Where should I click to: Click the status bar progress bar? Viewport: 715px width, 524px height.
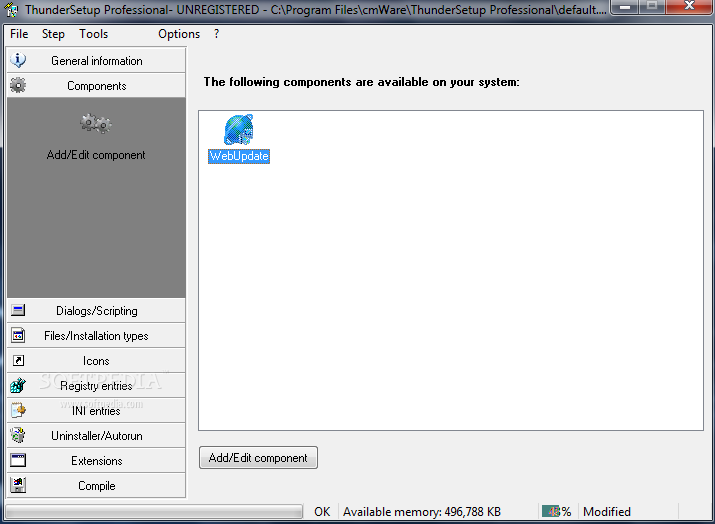(154, 511)
